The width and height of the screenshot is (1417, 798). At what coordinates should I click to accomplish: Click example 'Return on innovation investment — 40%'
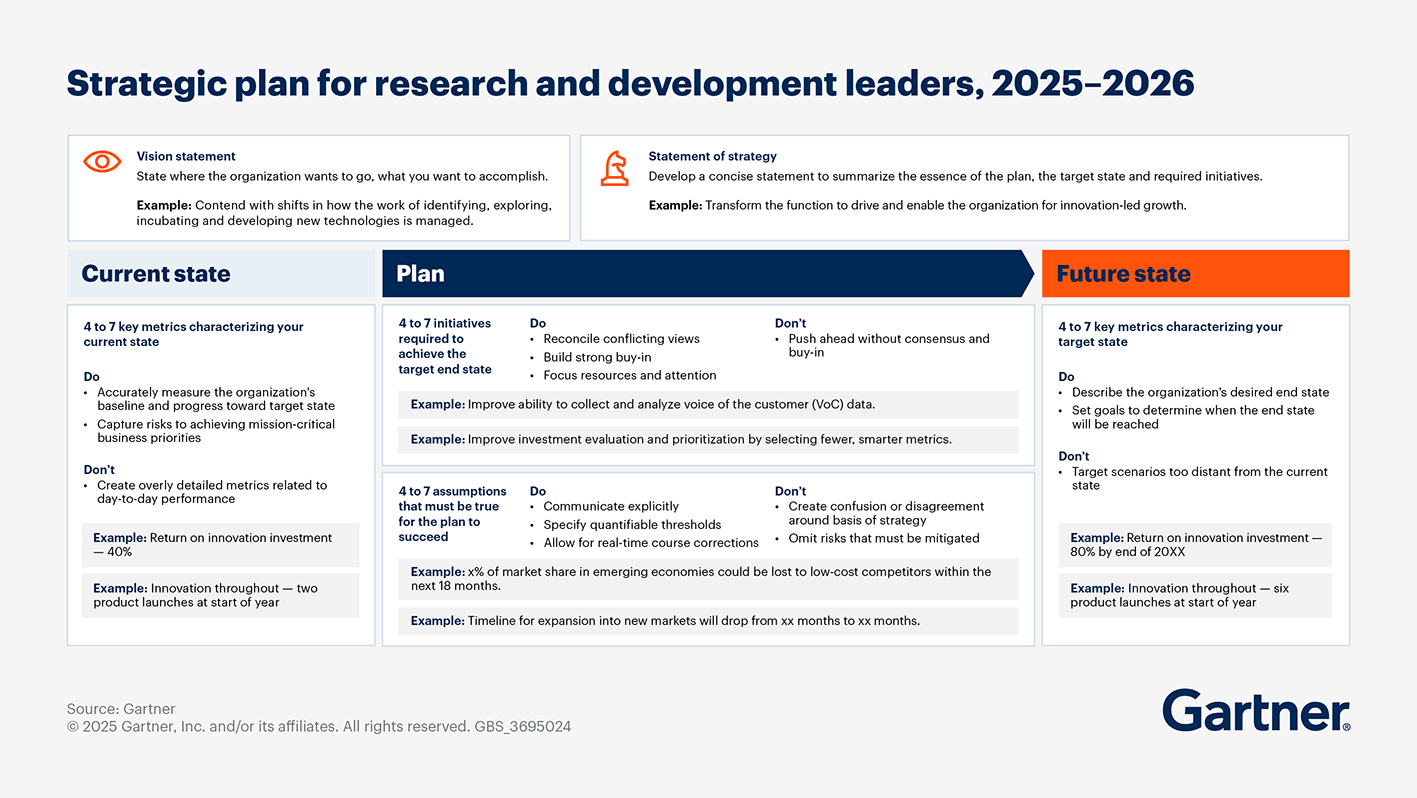click(220, 545)
